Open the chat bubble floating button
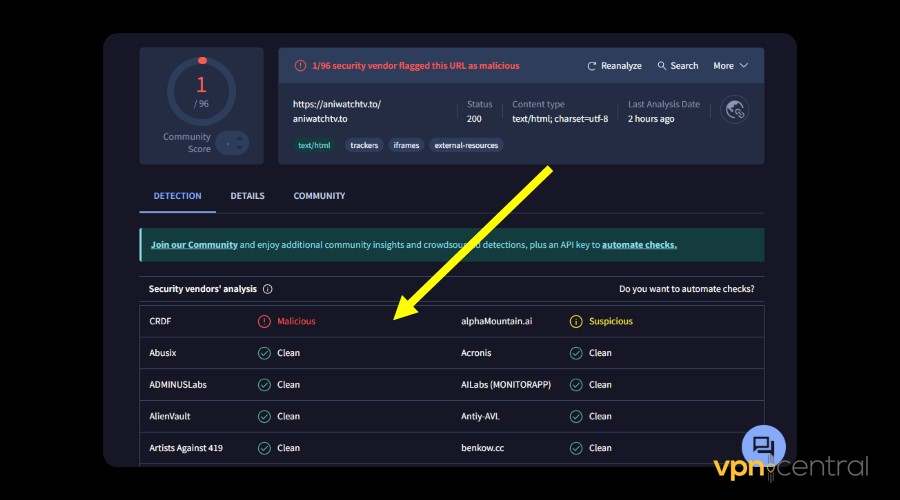 (763, 446)
